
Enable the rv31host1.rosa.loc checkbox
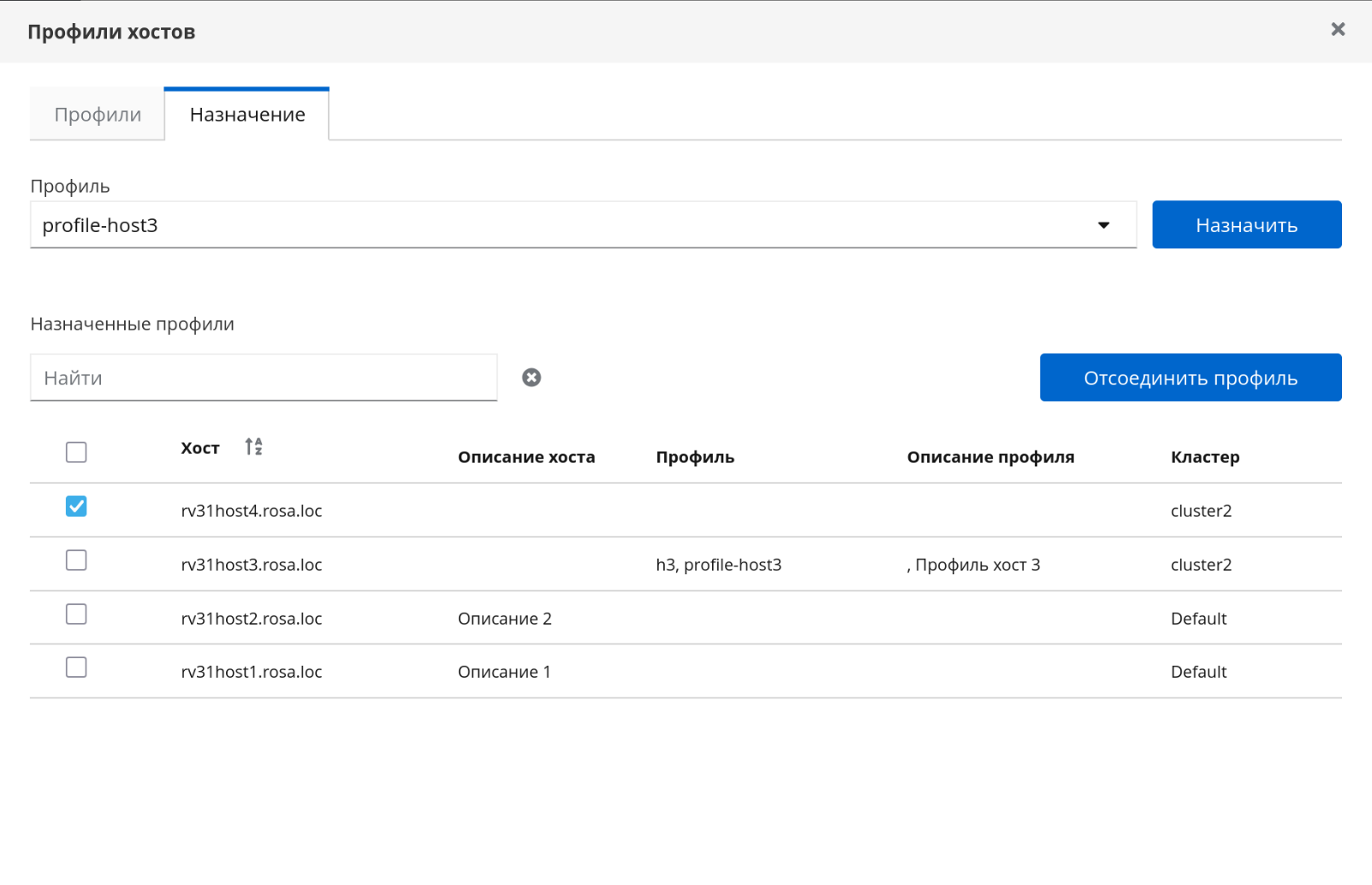(x=76, y=668)
